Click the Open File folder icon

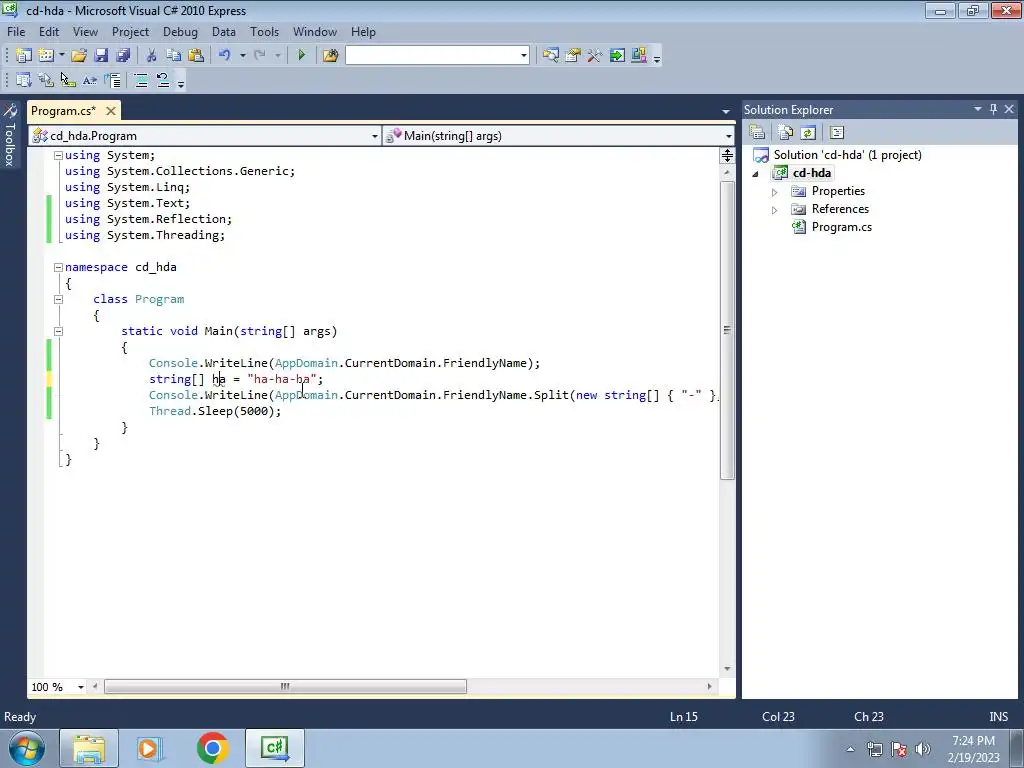tap(79, 56)
